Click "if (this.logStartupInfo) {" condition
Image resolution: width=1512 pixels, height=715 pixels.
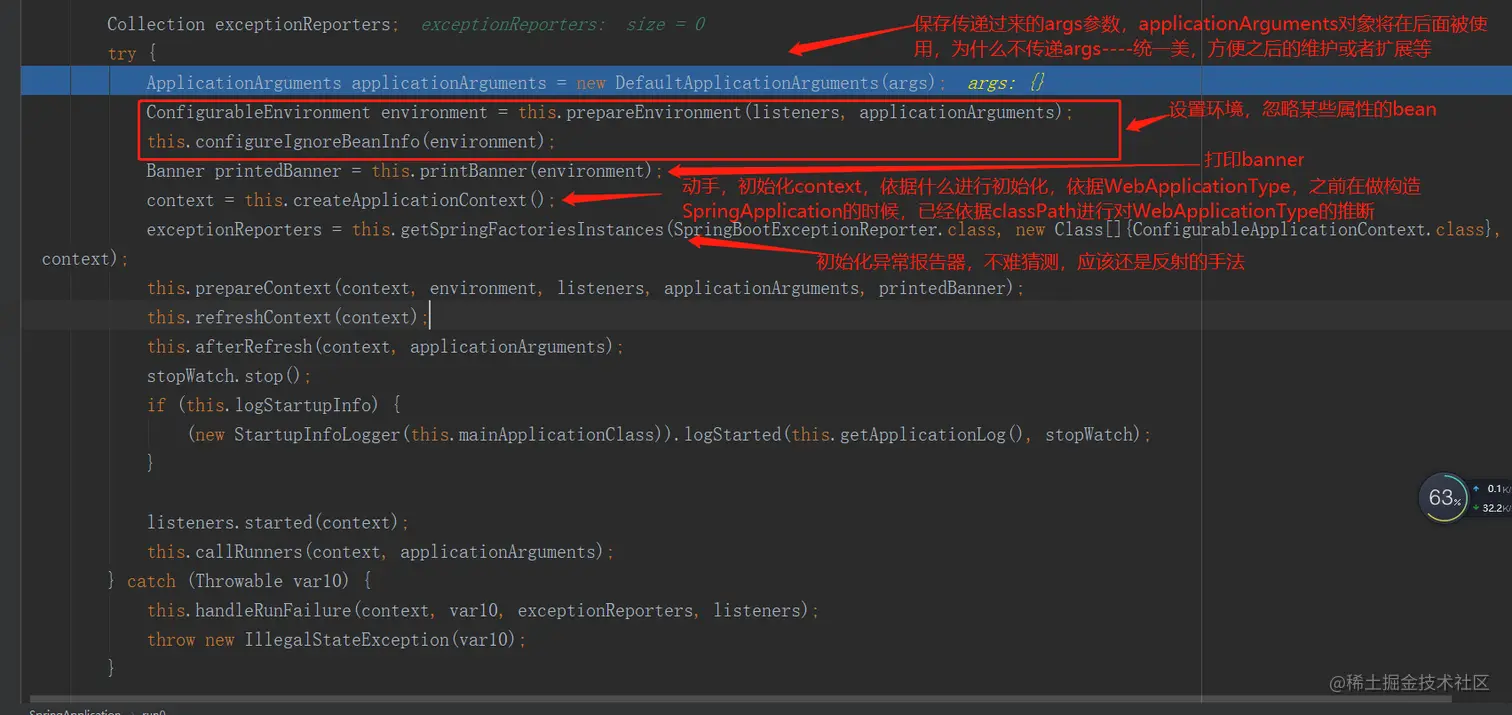[x=273, y=405]
